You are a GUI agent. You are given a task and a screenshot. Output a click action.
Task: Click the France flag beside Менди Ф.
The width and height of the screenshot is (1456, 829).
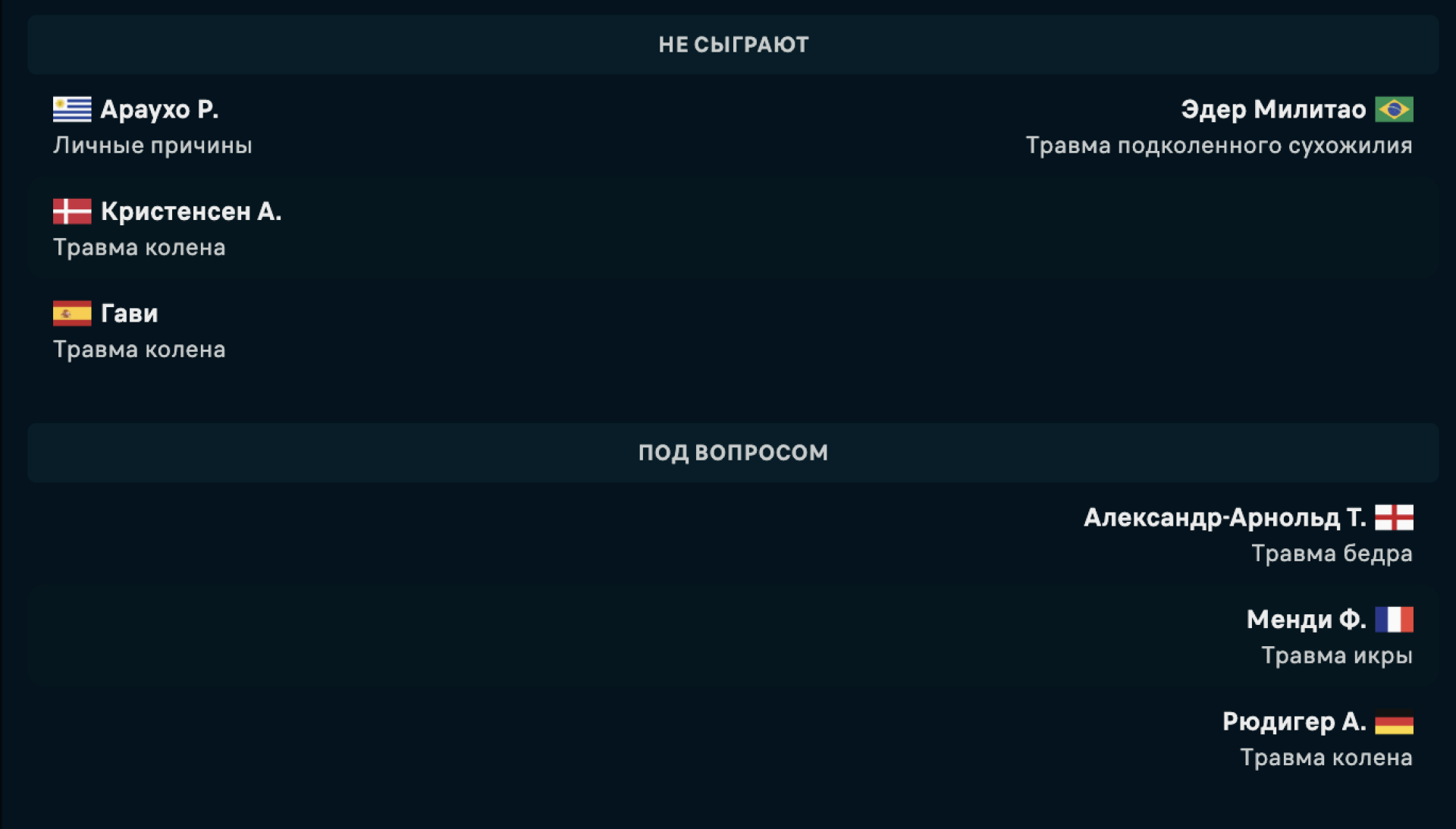1394,620
